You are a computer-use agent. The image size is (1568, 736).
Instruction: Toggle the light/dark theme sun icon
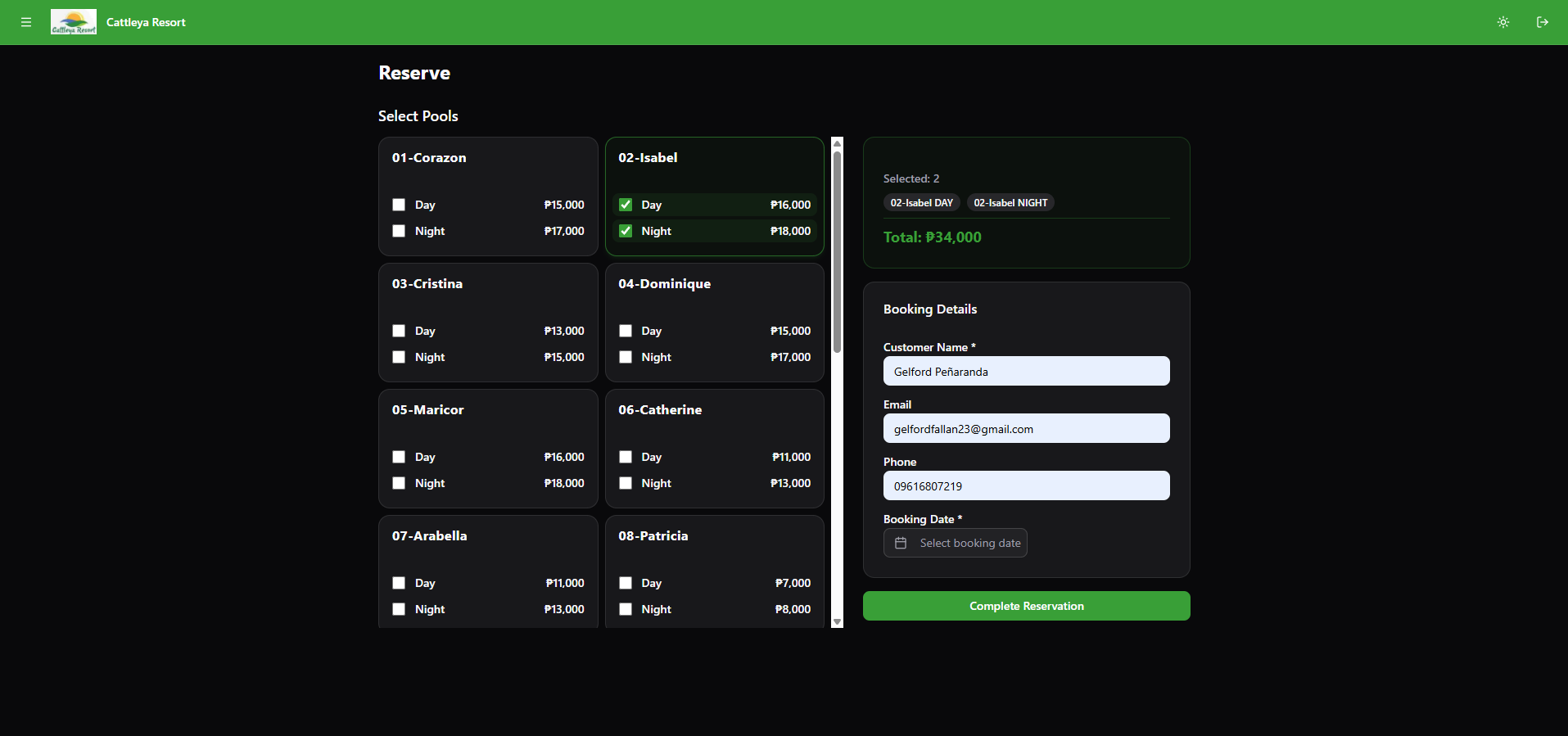pyautogui.click(x=1503, y=22)
